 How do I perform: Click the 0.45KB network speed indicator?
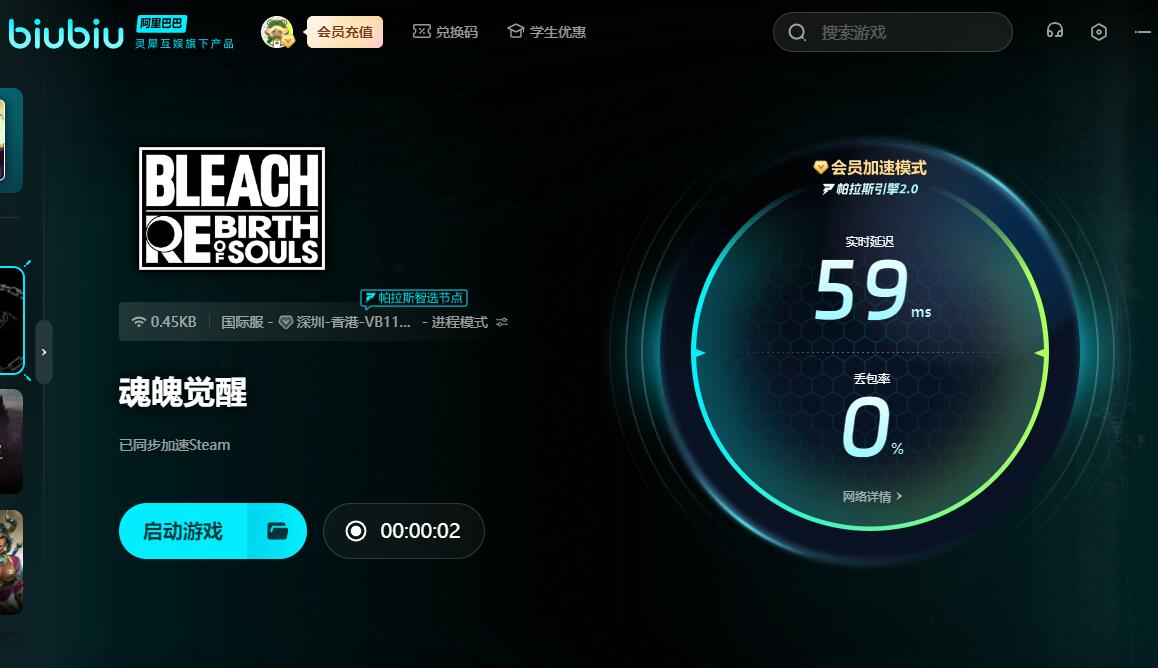164,322
